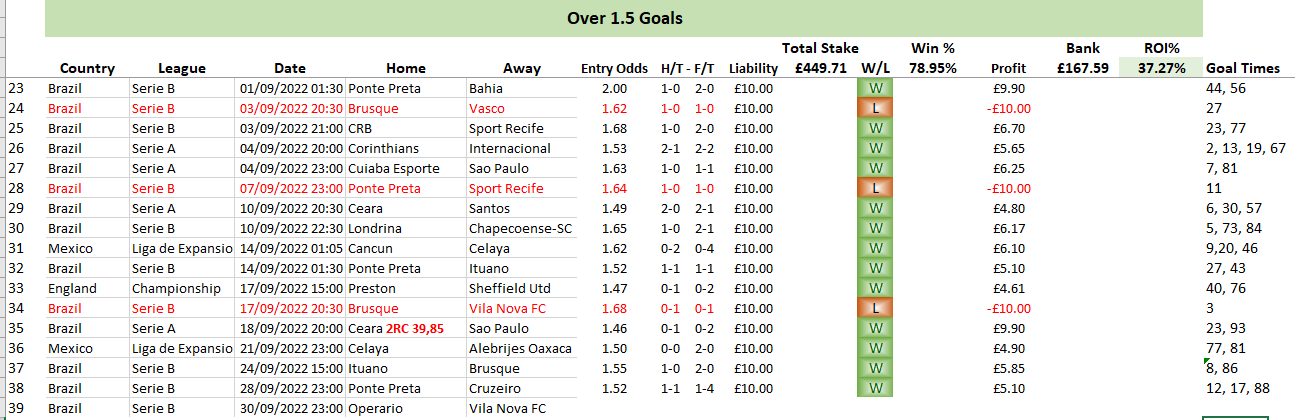Image resolution: width=1295 pixels, height=420 pixels.
Task: Click the W badge for Corinthians vs Internacional
Action: (876, 148)
